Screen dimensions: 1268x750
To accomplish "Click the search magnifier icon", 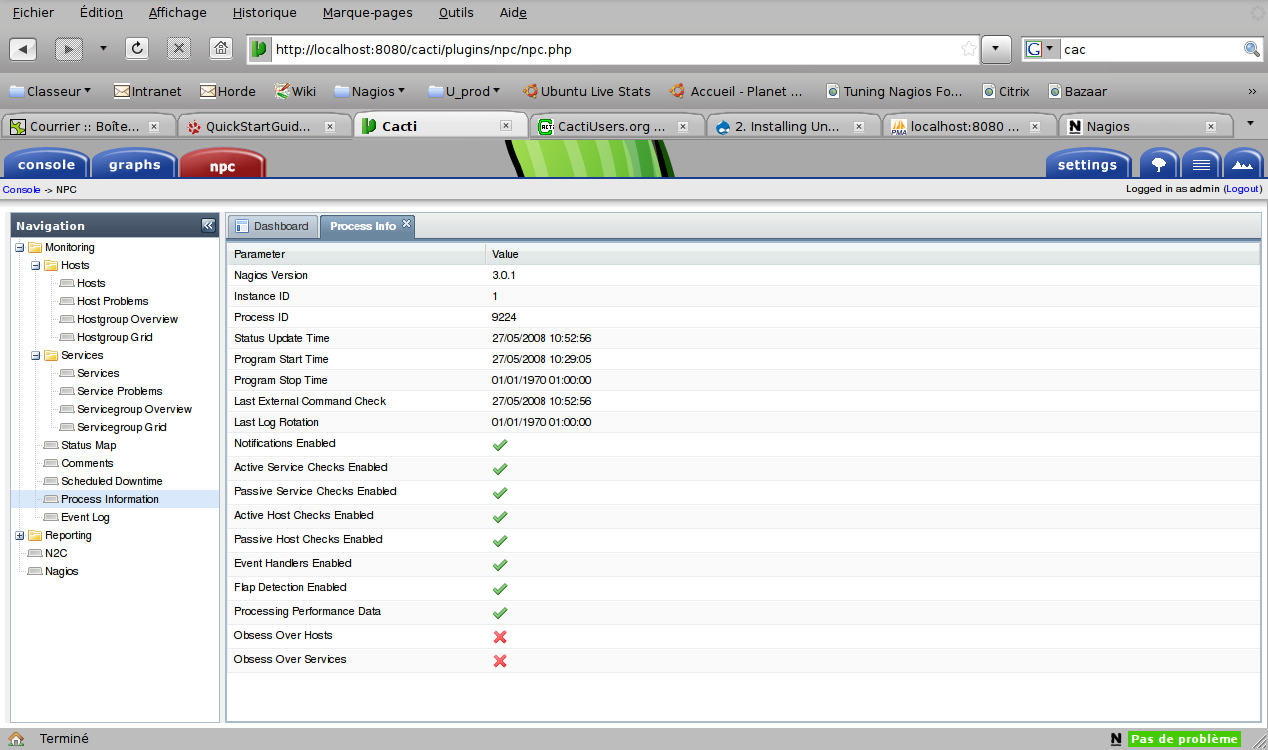I will point(1251,49).
